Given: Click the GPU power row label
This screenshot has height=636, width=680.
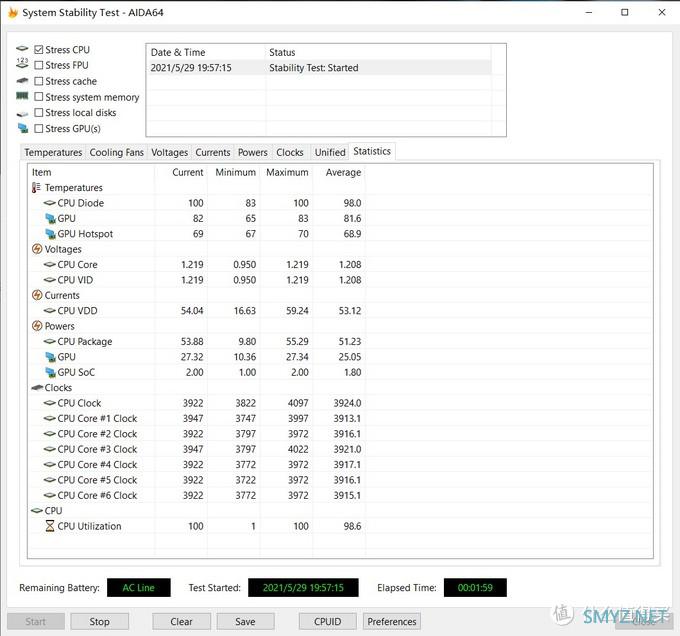Looking at the screenshot, I should pos(66,357).
